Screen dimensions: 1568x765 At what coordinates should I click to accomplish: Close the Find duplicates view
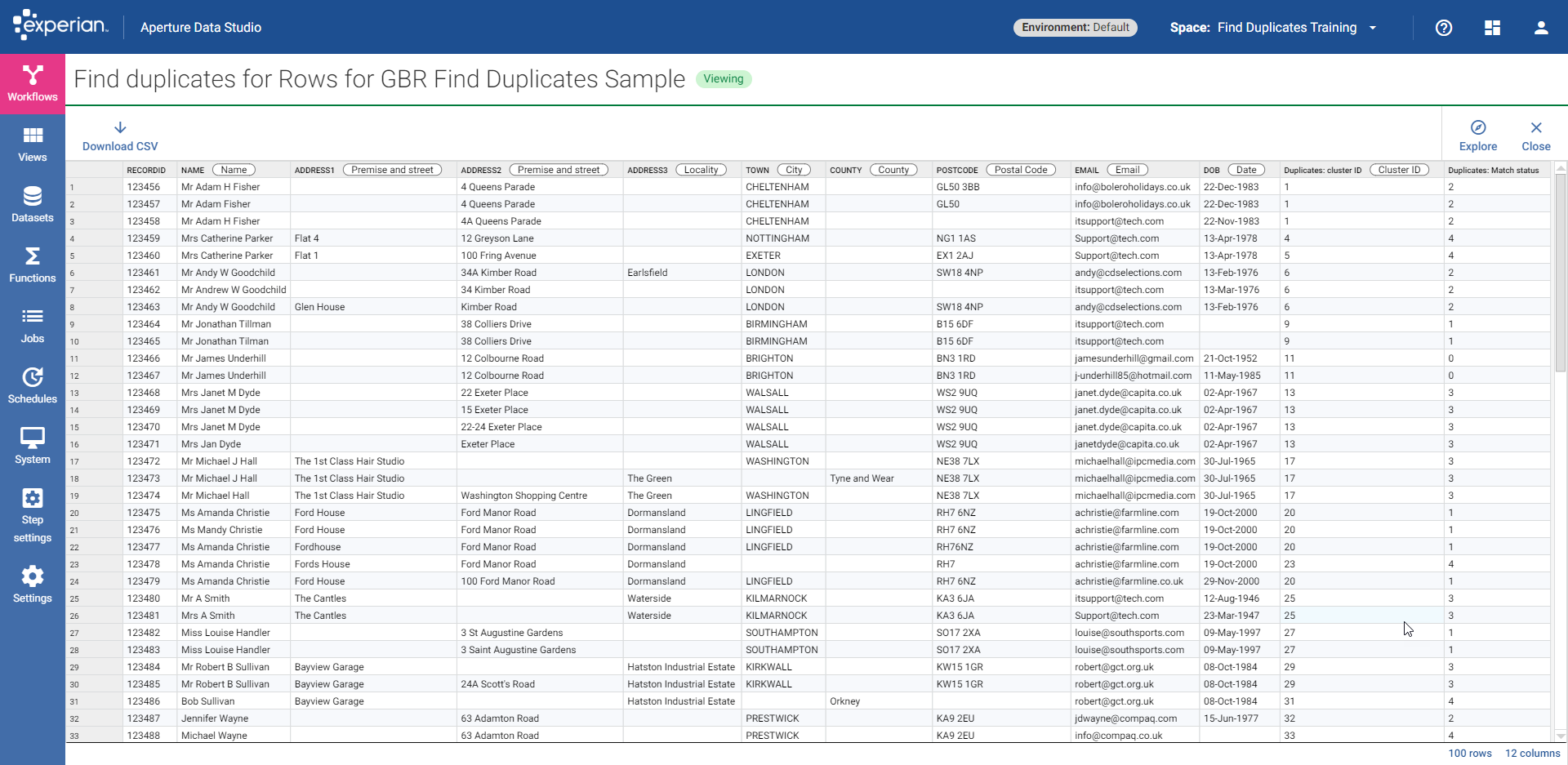pyautogui.click(x=1535, y=135)
